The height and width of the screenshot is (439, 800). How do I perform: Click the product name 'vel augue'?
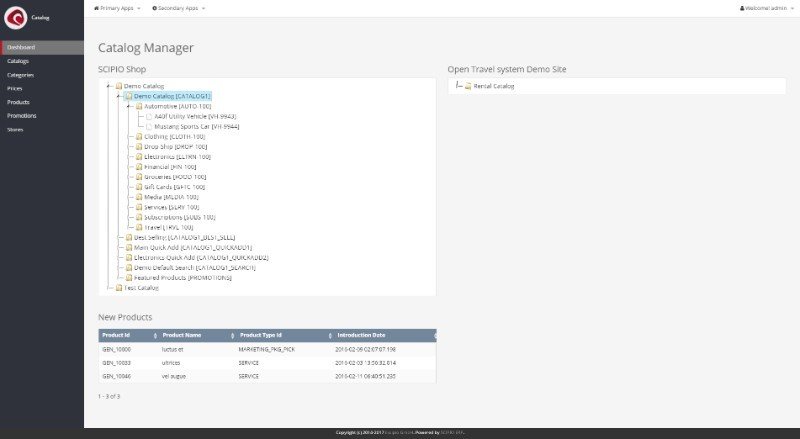click(x=173, y=376)
